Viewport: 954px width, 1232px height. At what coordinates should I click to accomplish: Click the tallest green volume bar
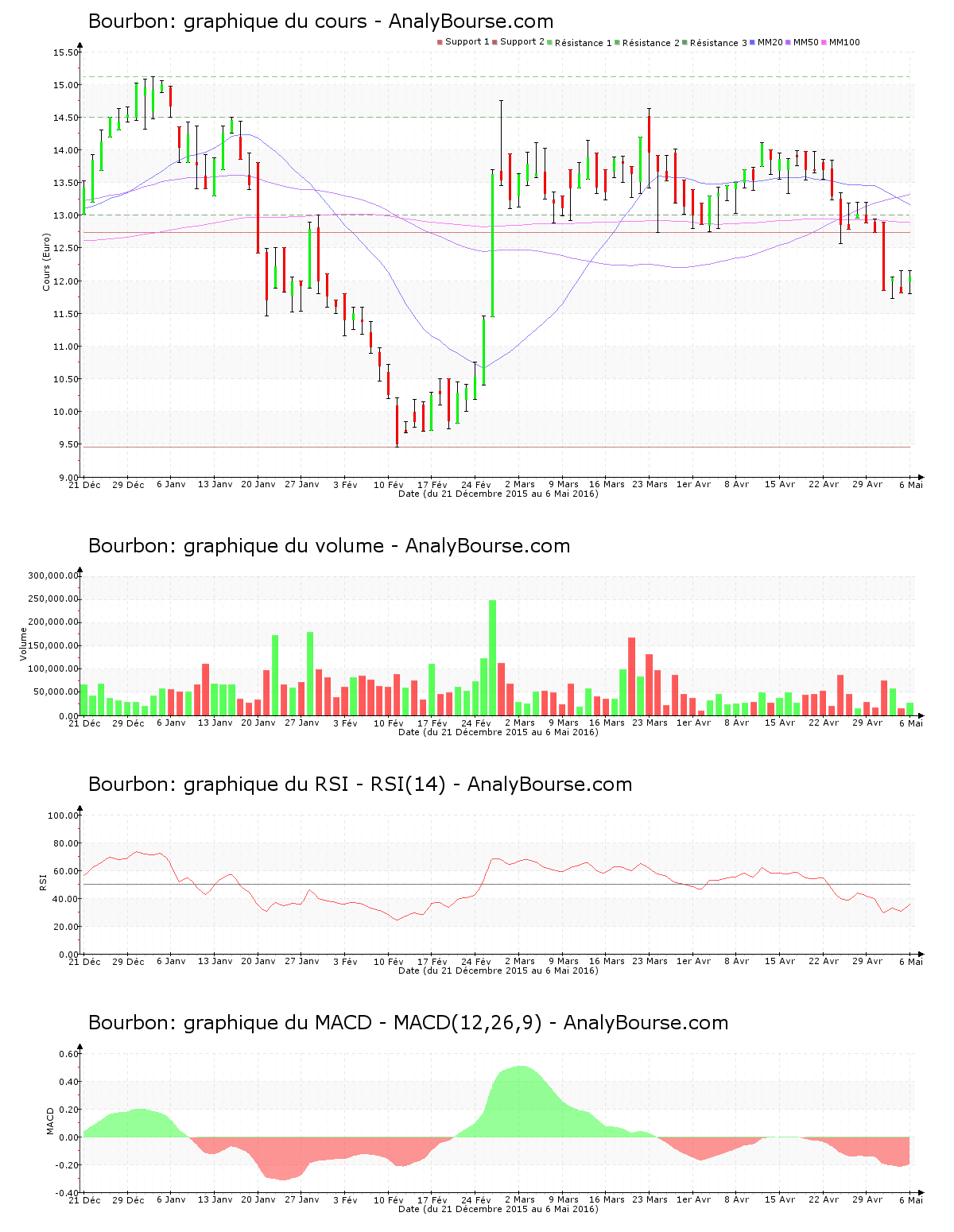pos(493,657)
